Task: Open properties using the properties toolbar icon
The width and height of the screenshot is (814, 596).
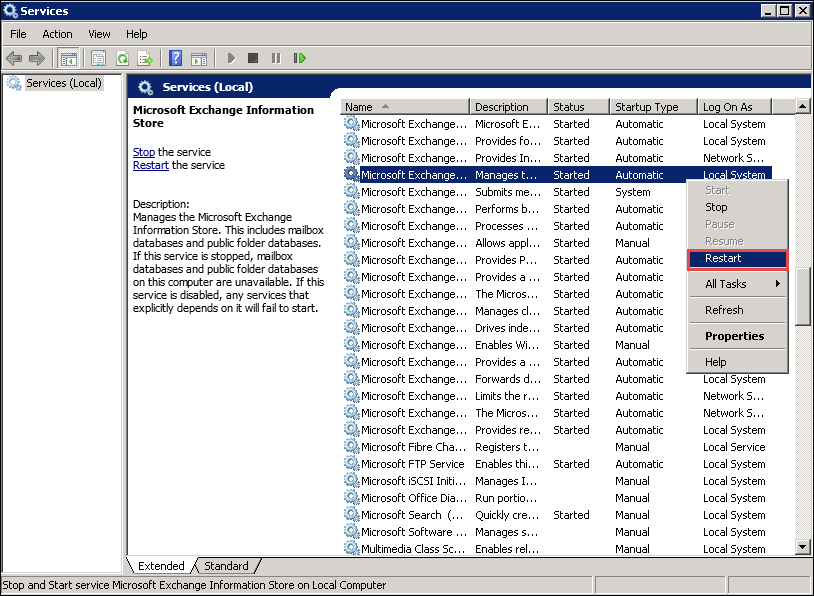Action: [x=97, y=58]
